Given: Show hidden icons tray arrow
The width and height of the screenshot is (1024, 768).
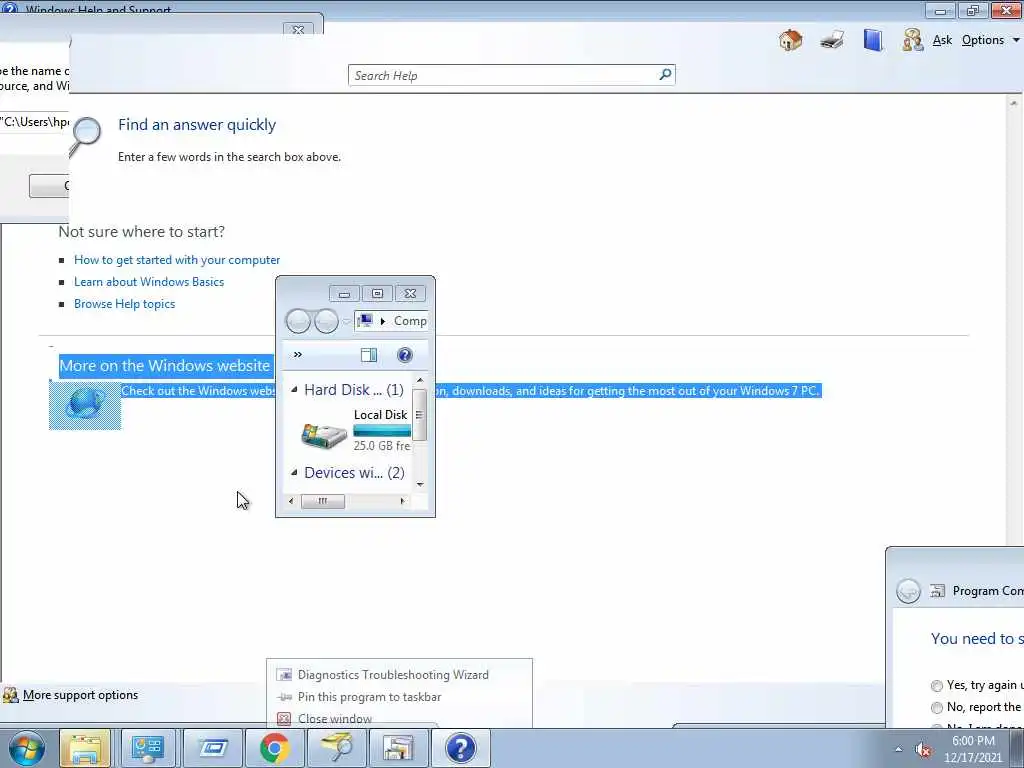Looking at the screenshot, I should coord(899,749).
